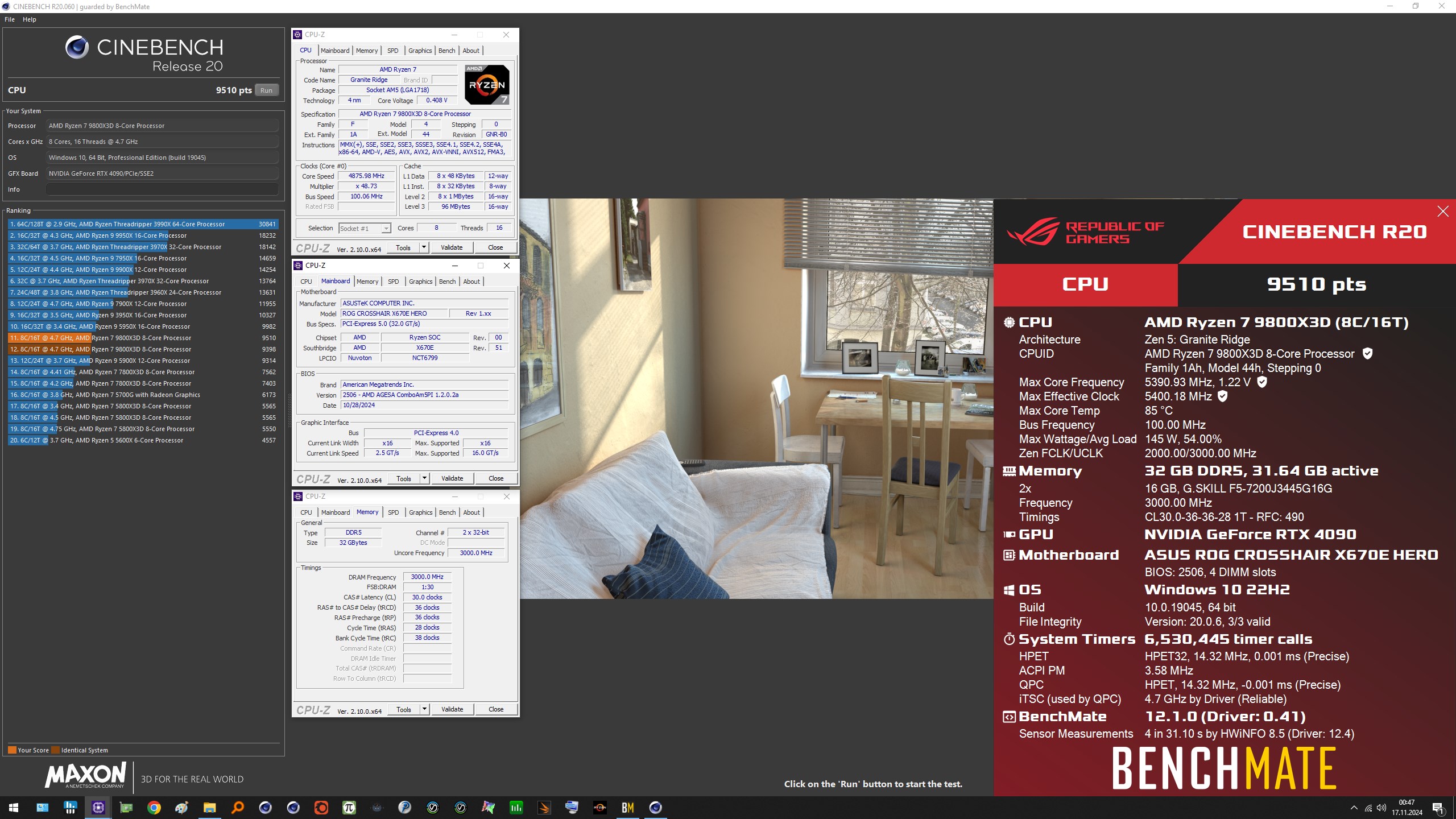
Task: Click the verified shield beside CPUID line
Action: (x=1368, y=354)
